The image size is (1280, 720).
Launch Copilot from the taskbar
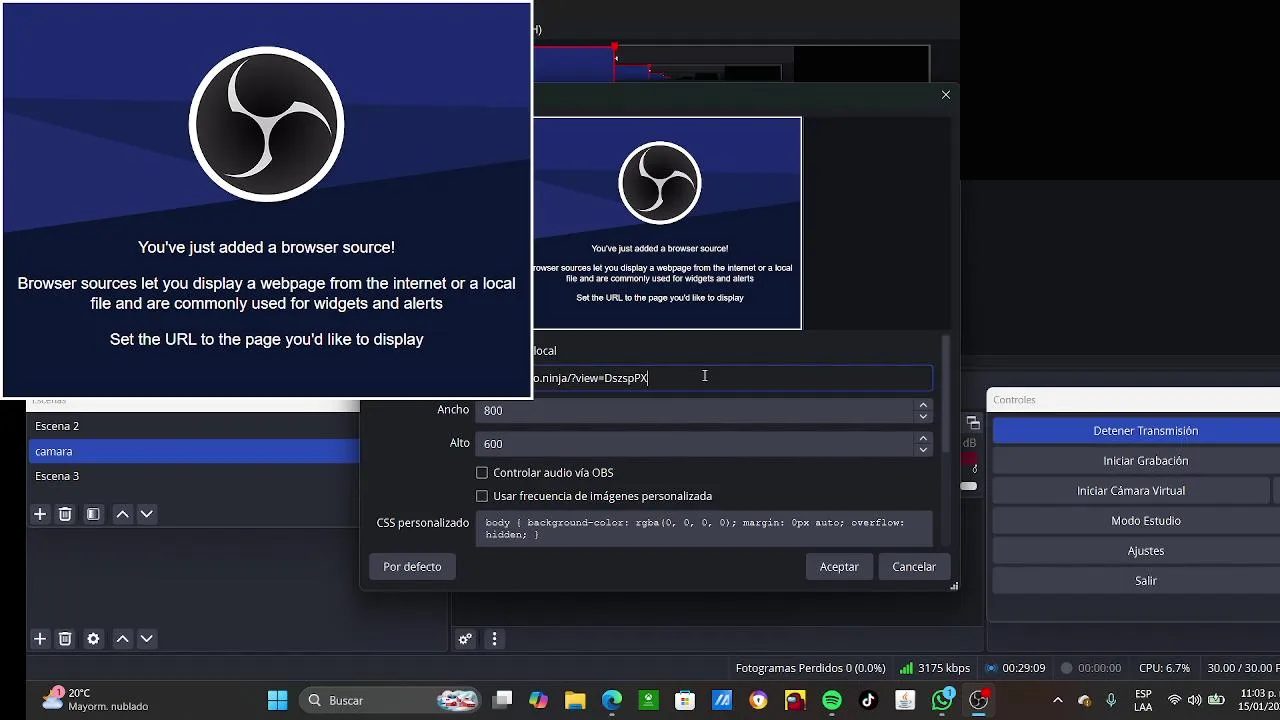pyautogui.click(x=539, y=701)
